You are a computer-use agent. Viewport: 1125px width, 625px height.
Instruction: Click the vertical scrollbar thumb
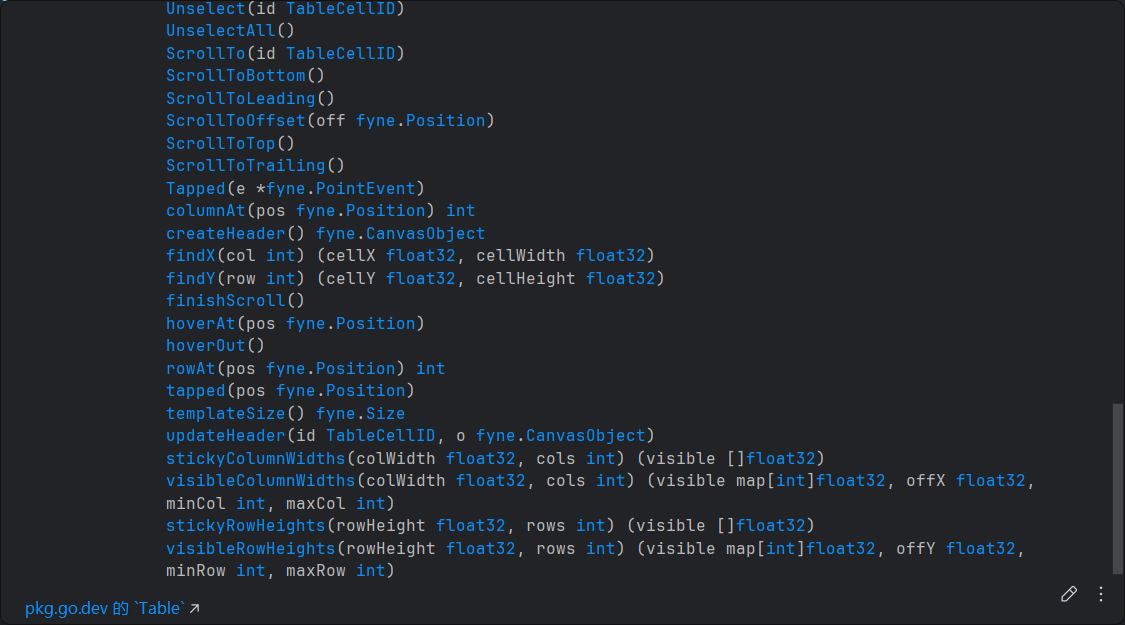(x=1117, y=488)
